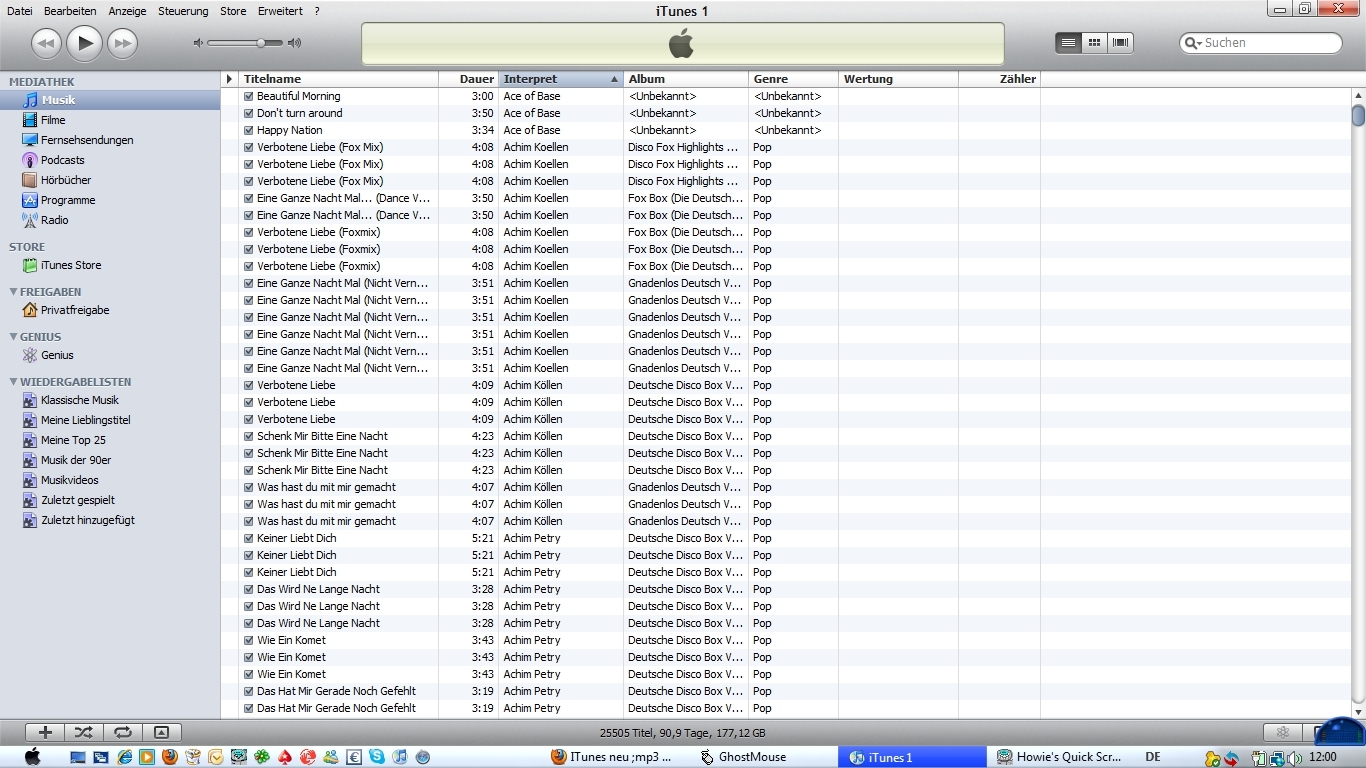
Task: Show the artwork viewer panel
Action: [162, 732]
